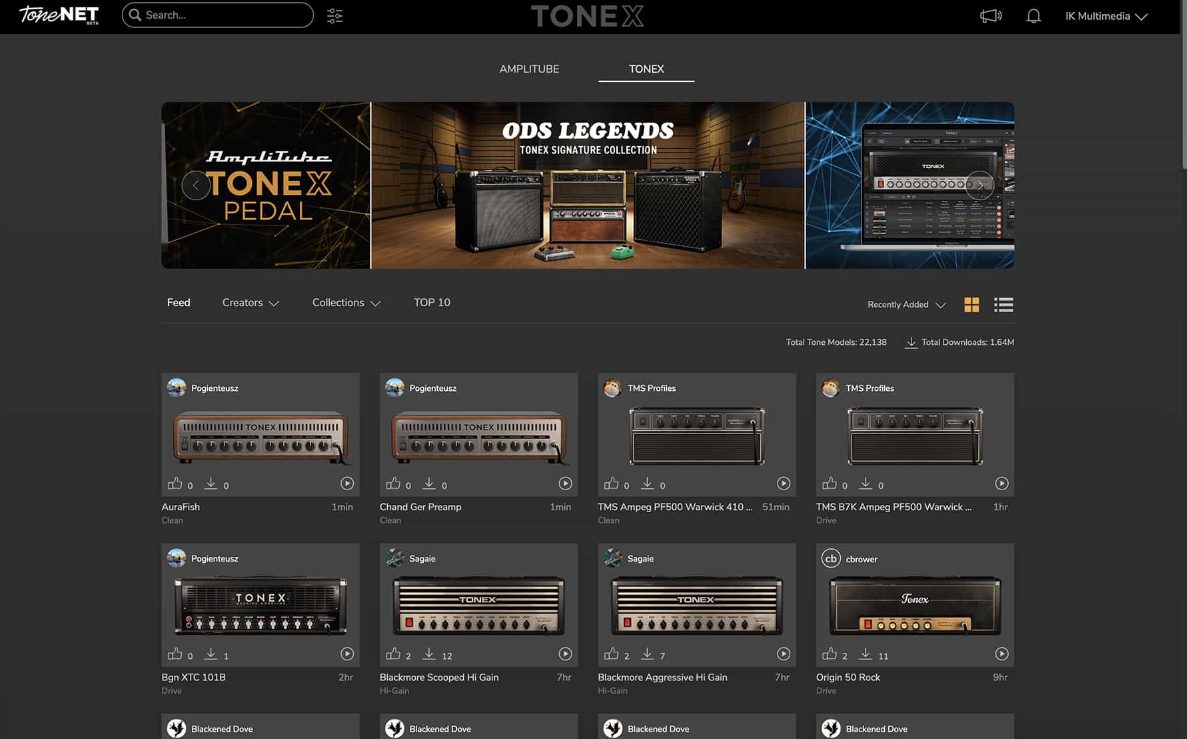
Task: Like the AuraFish tone model
Action: [x=175, y=484]
